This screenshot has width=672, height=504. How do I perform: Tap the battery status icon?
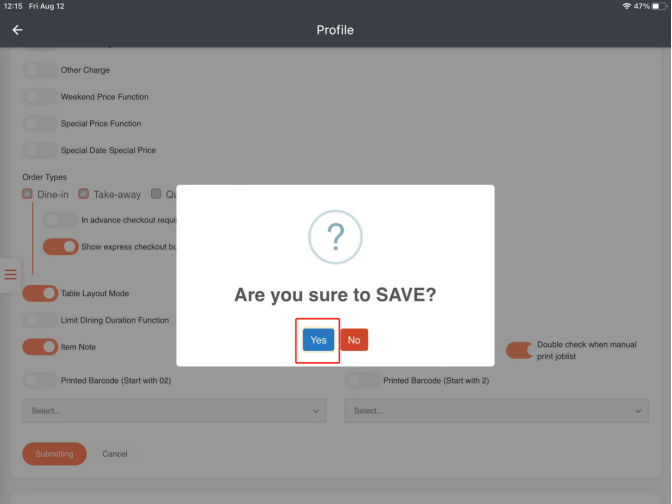[x=657, y=6]
